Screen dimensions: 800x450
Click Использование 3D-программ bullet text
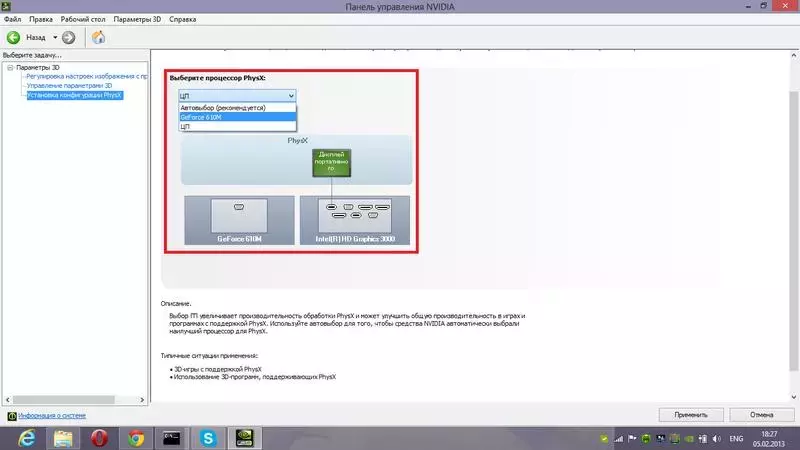click(255, 377)
